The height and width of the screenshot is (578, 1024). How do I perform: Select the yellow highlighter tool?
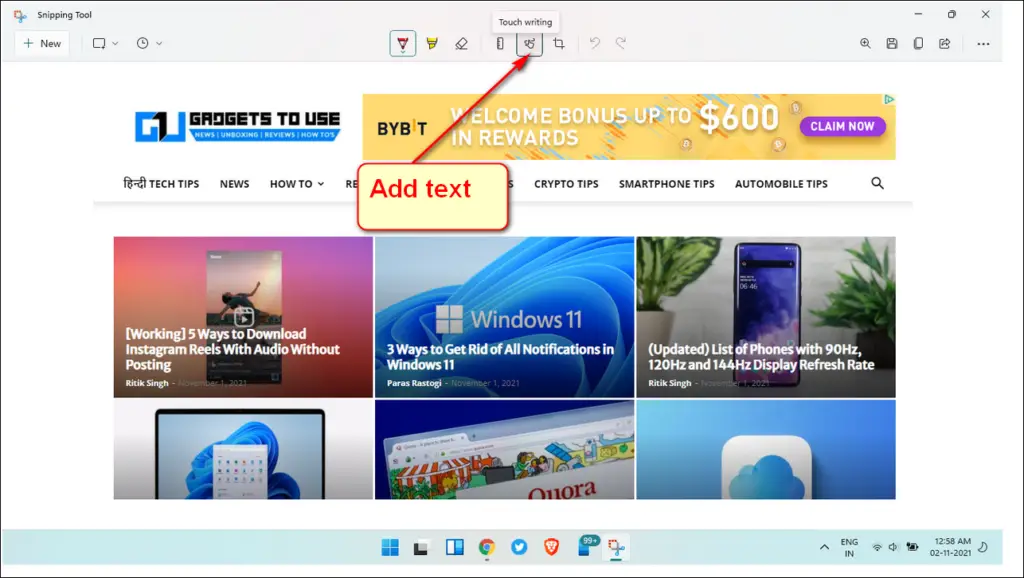pos(432,44)
